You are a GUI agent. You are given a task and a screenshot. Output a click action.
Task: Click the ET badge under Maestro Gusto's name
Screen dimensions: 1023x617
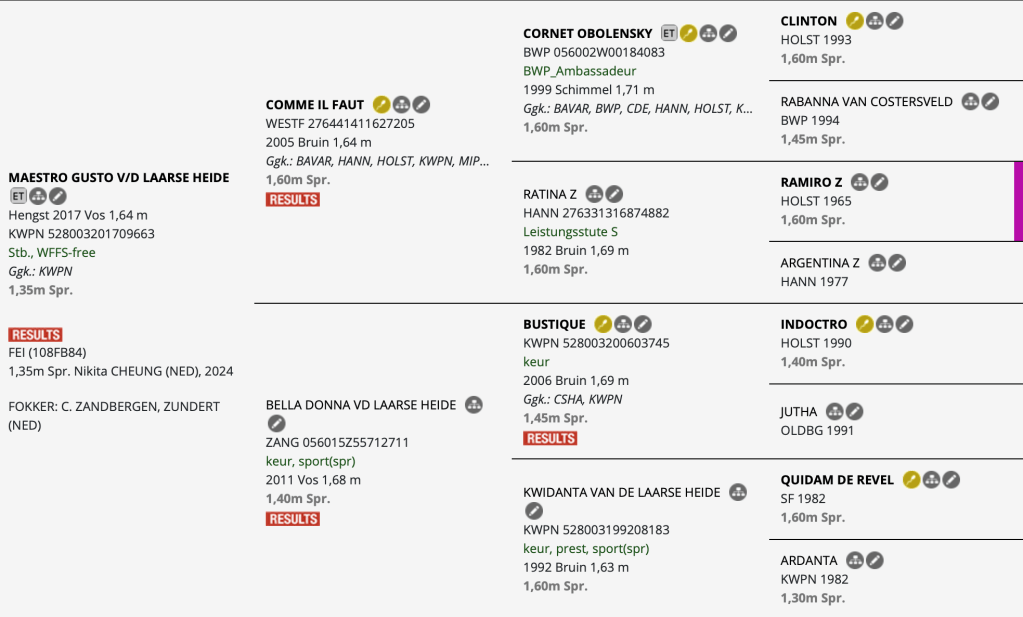18,196
